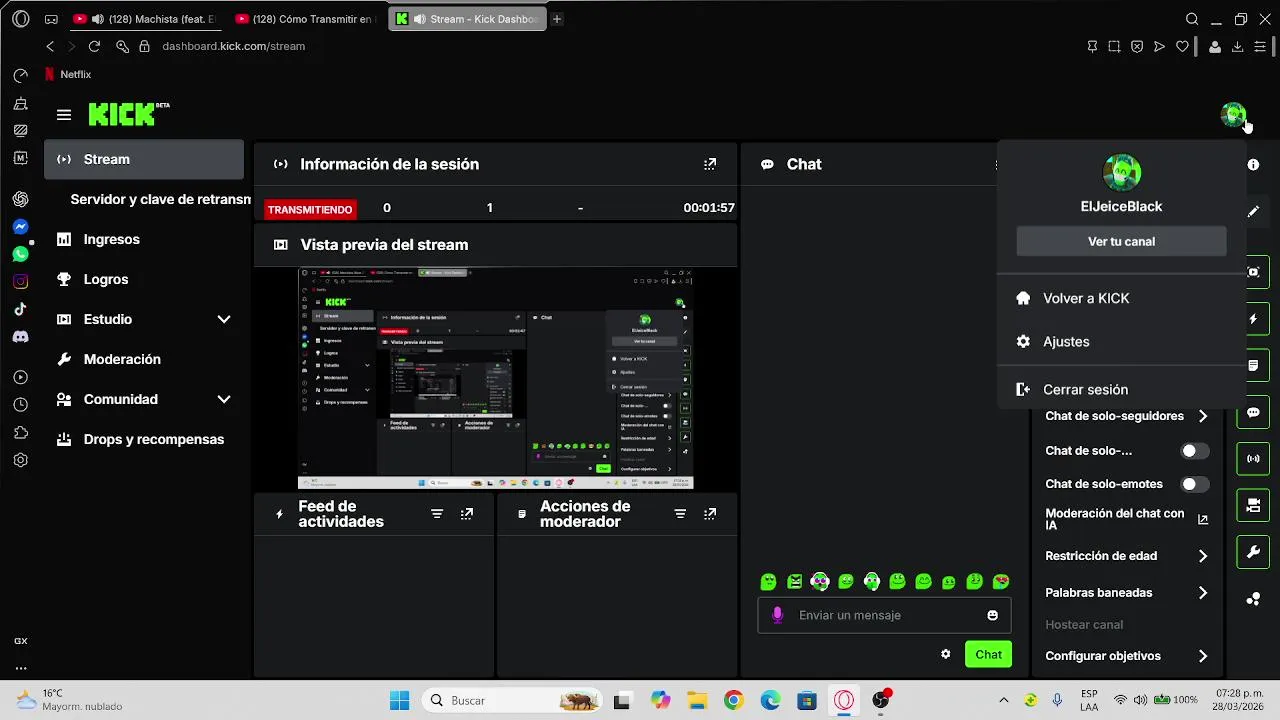Click the lightning bolt shortcut in right toolbar

(x=1253, y=319)
